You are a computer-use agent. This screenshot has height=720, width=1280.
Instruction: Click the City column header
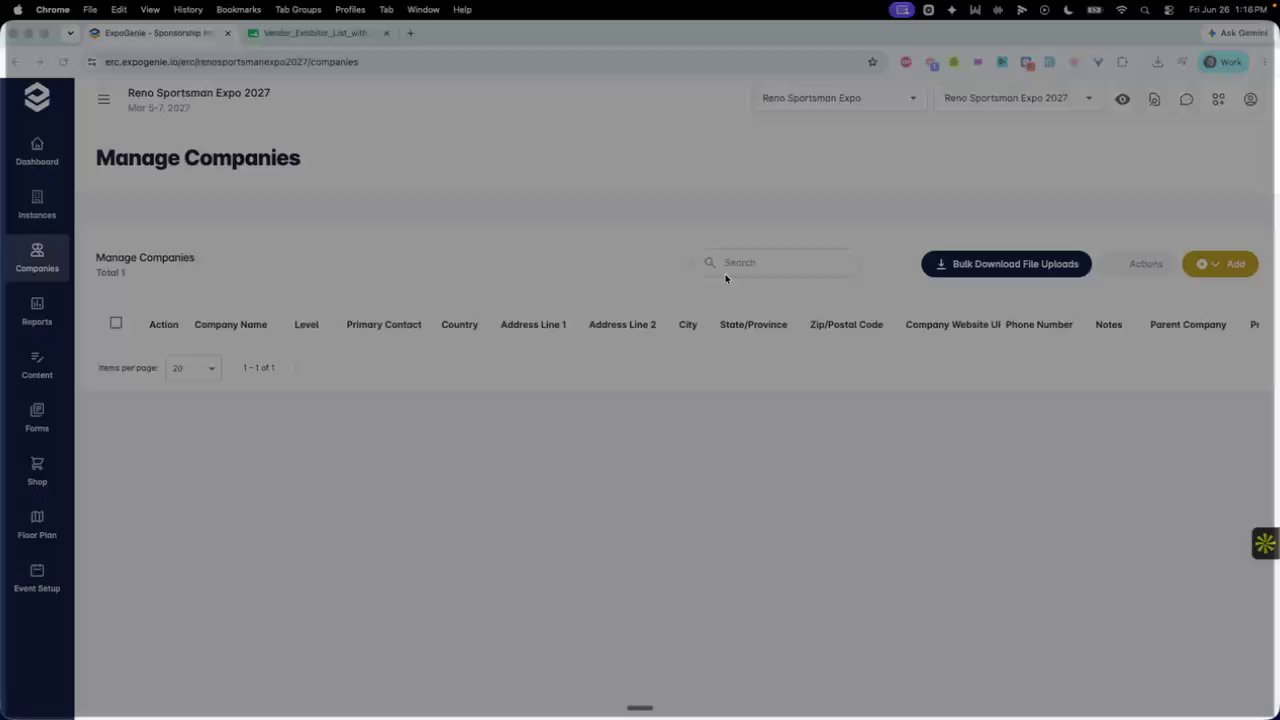click(688, 324)
